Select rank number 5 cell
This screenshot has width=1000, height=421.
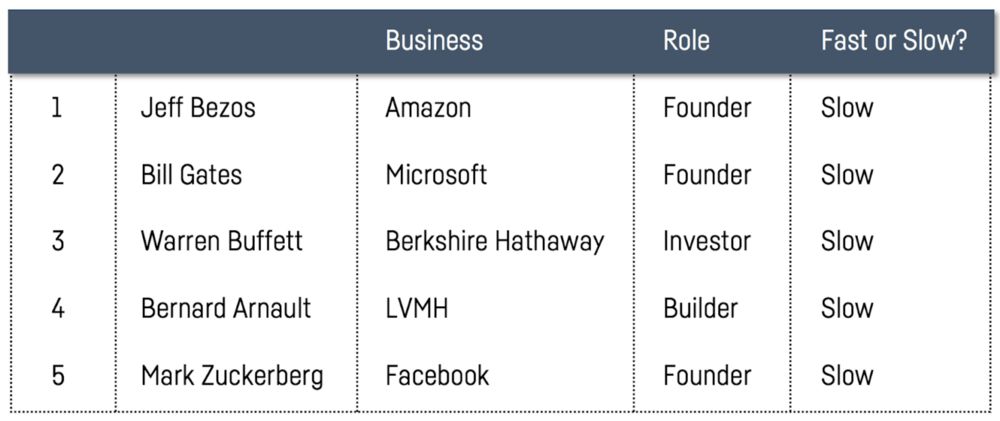[57, 376]
